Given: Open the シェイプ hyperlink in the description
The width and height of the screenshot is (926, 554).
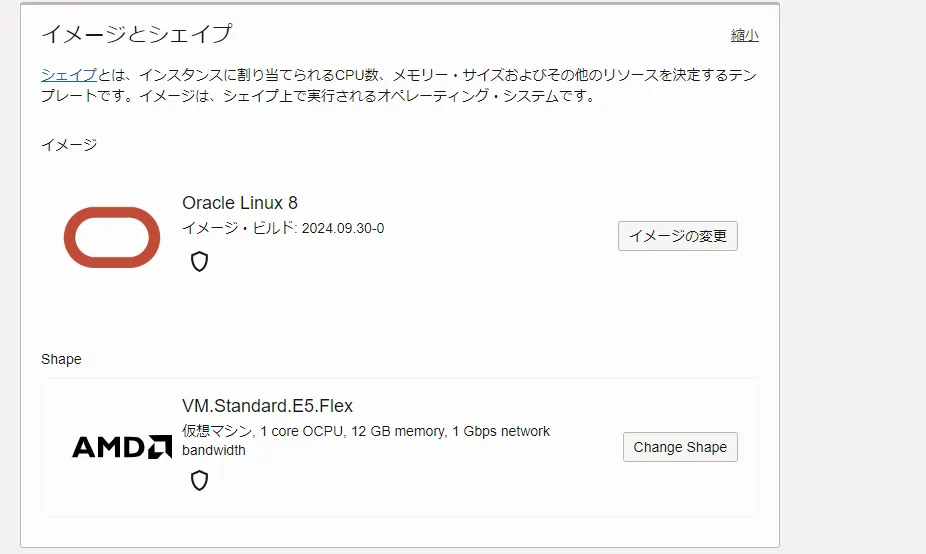Looking at the screenshot, I should 68,75.
